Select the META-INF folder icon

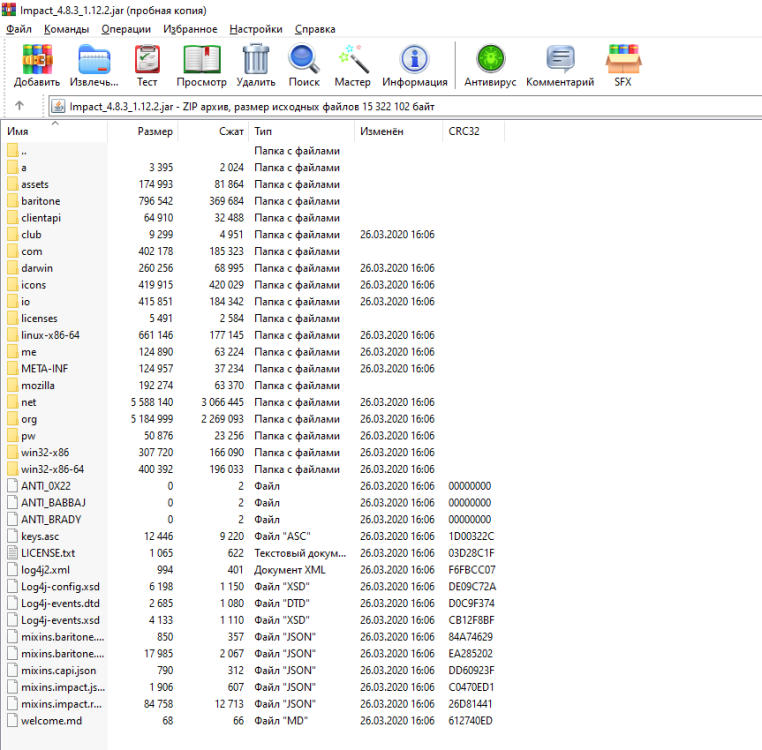(x=13, y=368)
